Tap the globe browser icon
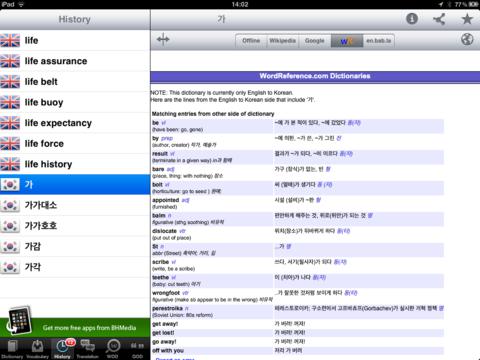This screenshot has height=360, width=480. (467, 40)
